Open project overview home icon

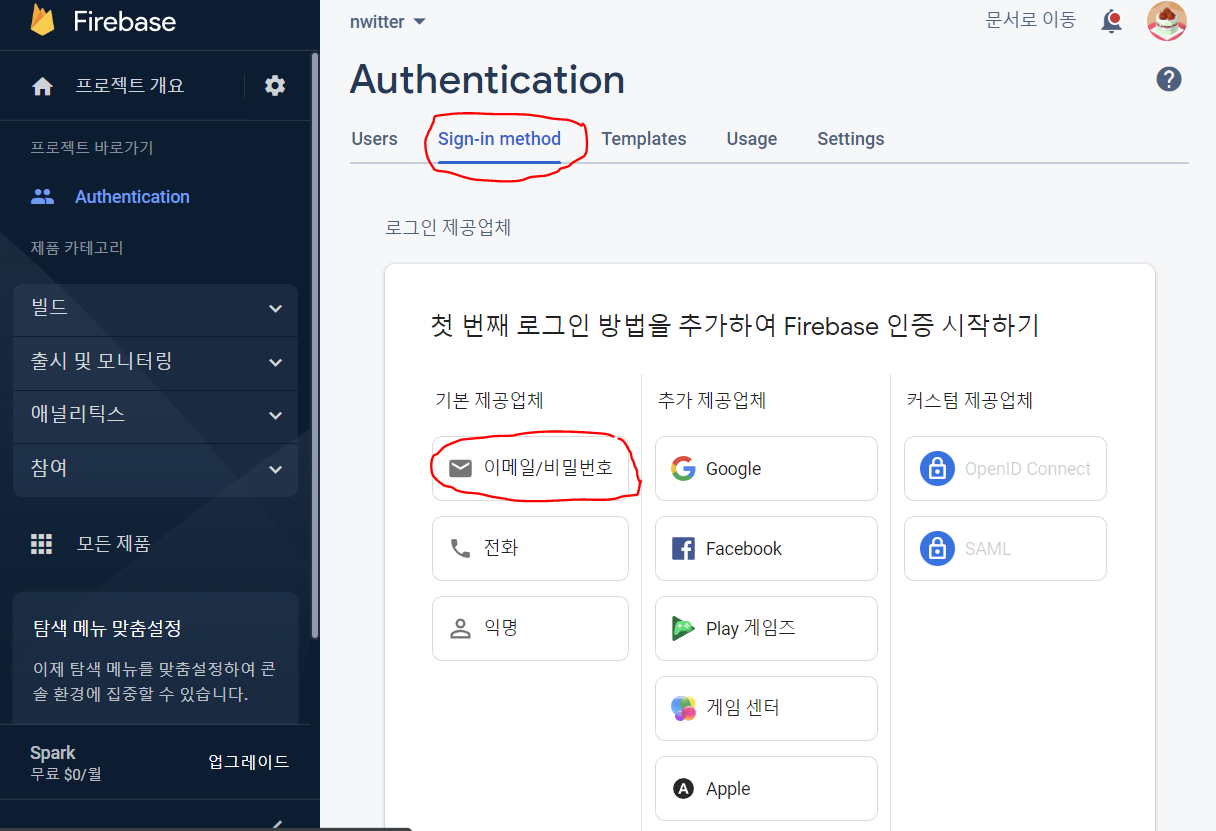[x=42, y=86]
